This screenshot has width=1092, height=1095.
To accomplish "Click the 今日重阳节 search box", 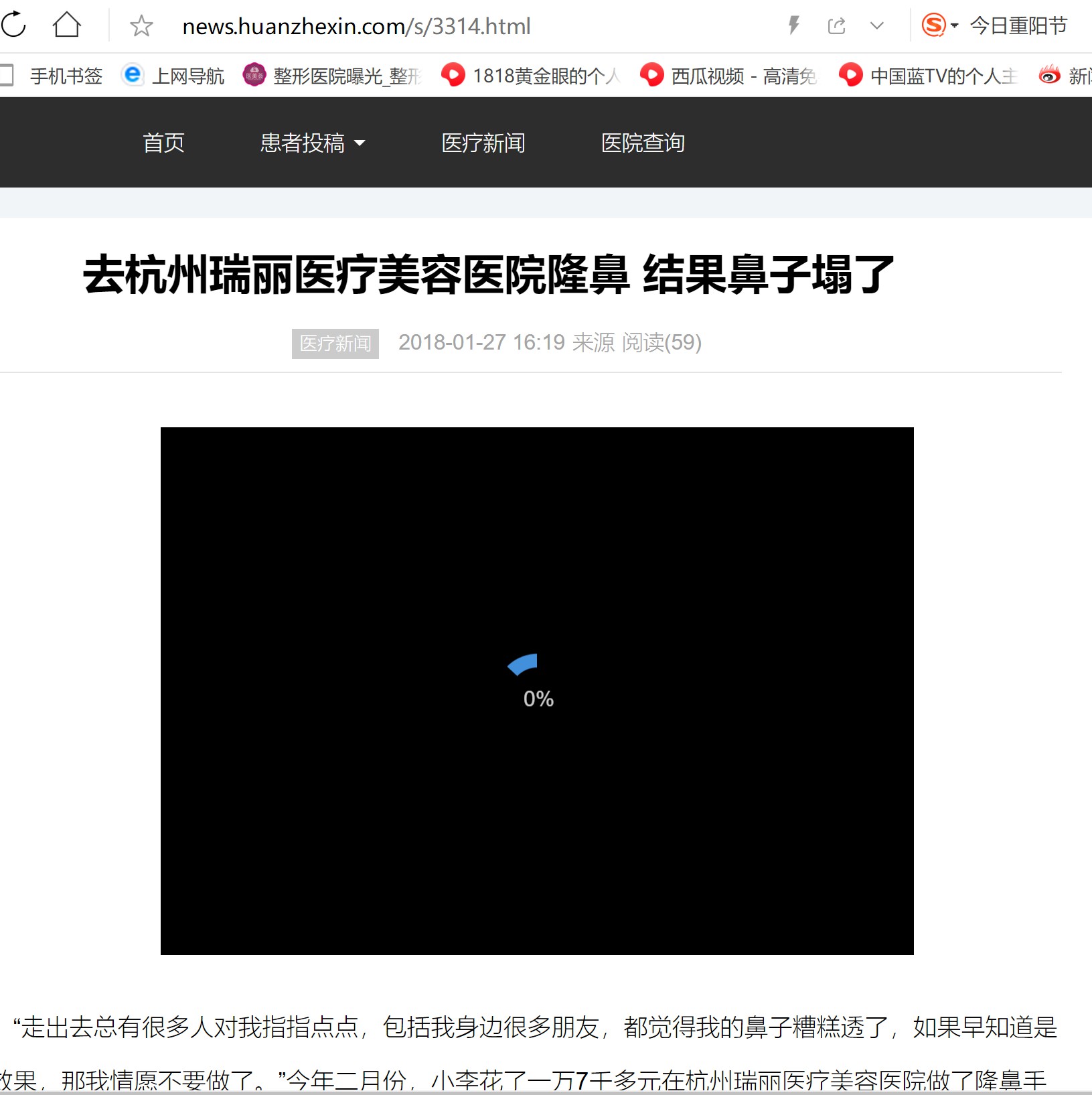I will [x=1019, y=25].
